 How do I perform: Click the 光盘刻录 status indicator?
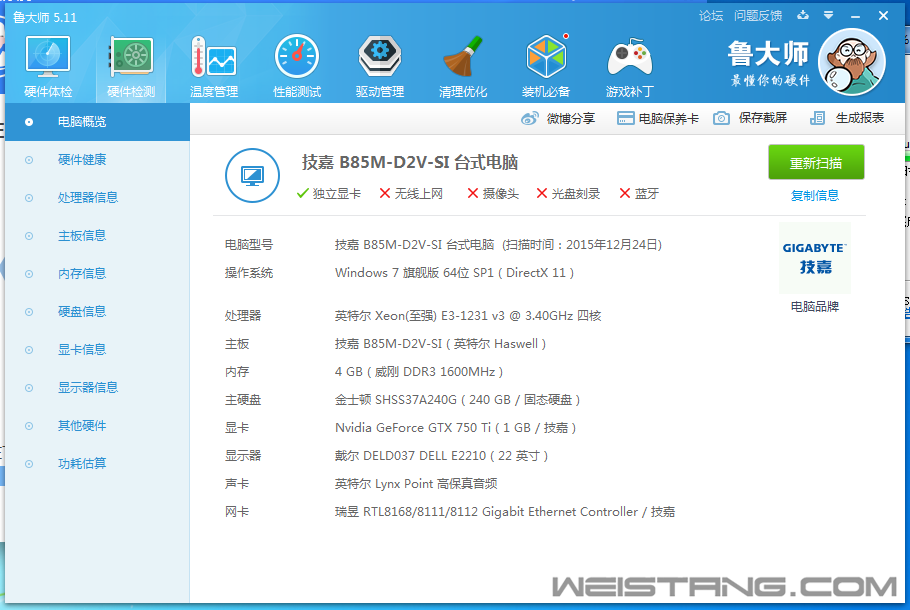(568, 194)
